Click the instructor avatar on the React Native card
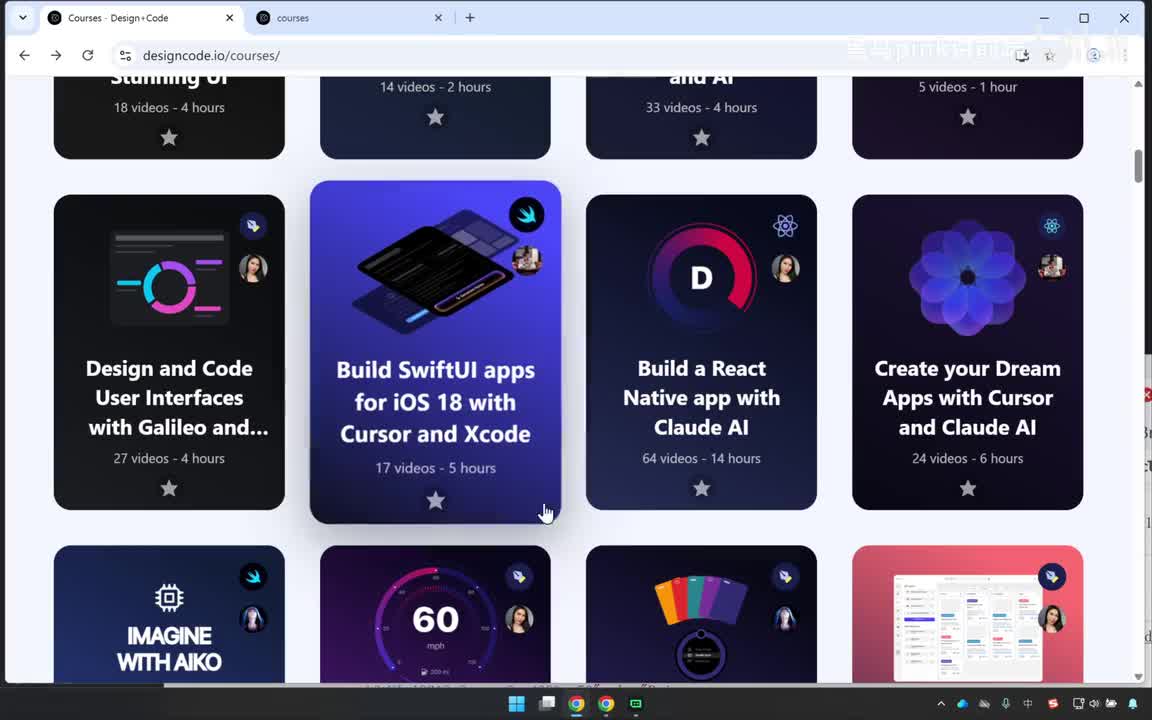 pyautogui.click(x=785, y=268)
